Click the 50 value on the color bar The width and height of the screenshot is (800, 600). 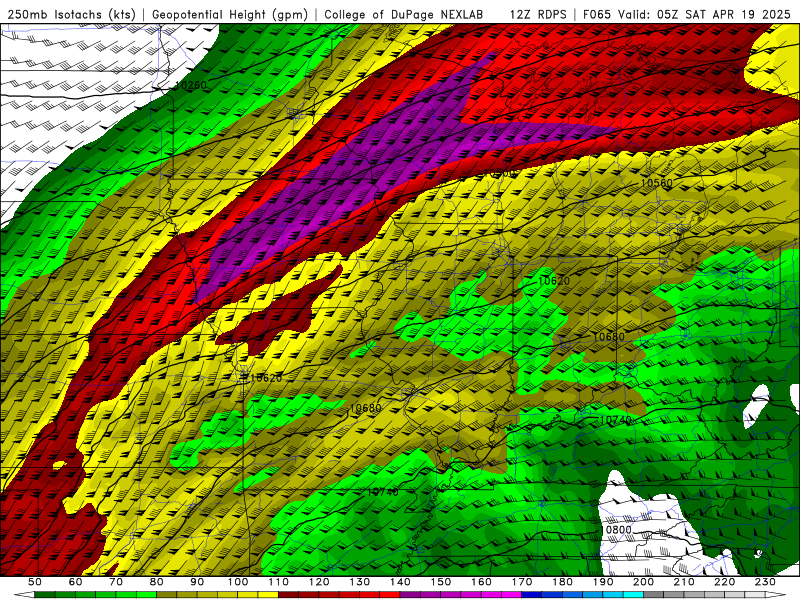coord(34,582)
